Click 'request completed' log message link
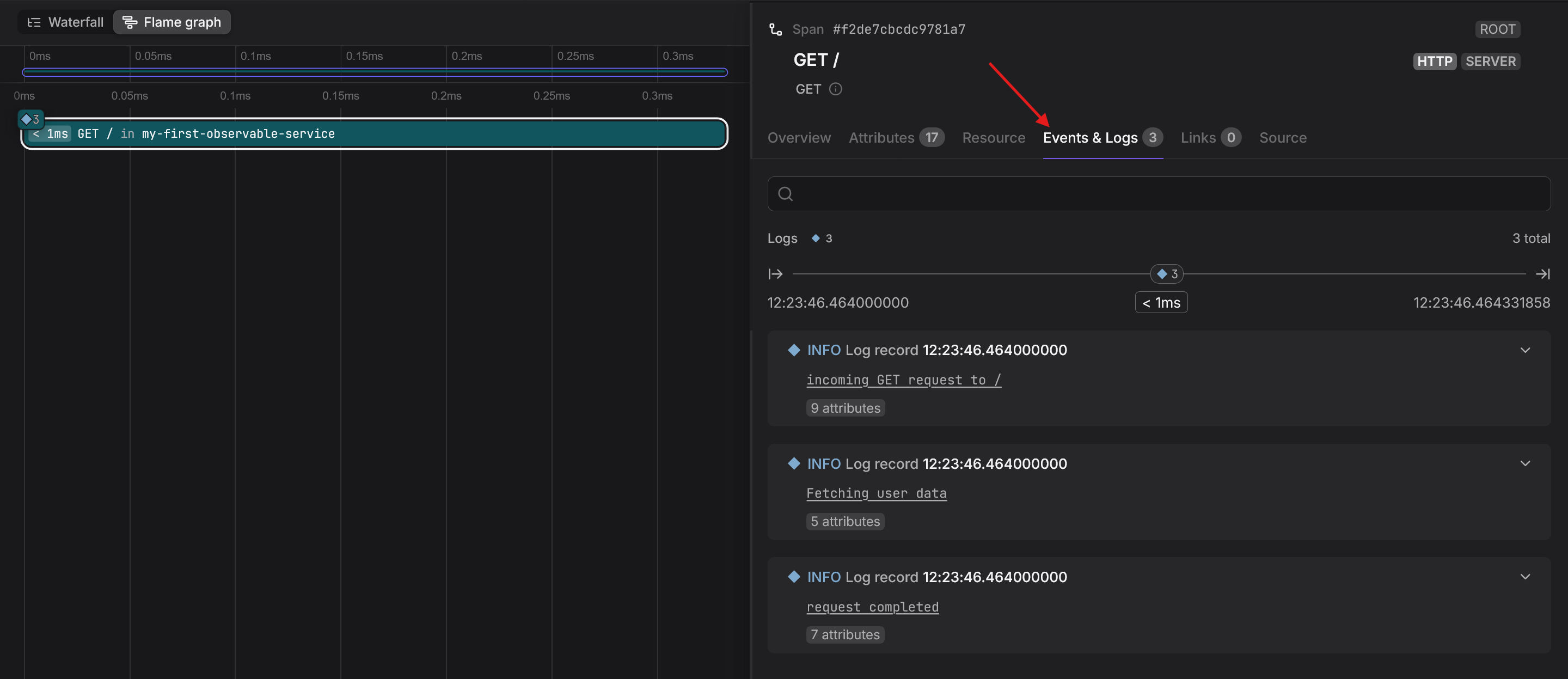Image resolution: width=1568 pixels, height=679 pixels. (x=872, y=607)
